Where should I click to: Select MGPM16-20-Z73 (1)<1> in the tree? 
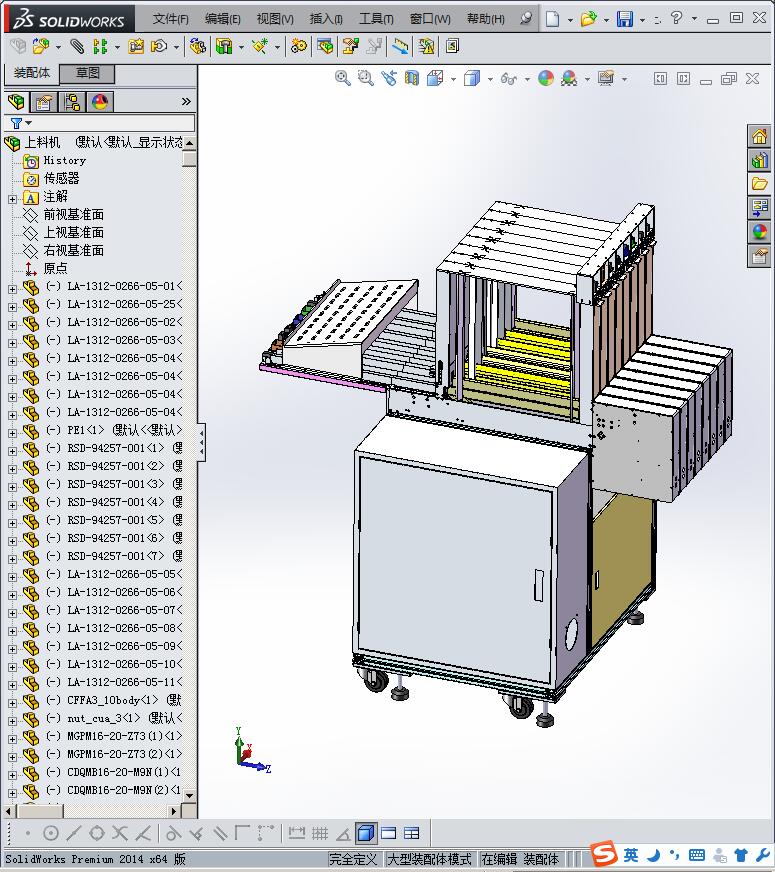tap(125, 736)
